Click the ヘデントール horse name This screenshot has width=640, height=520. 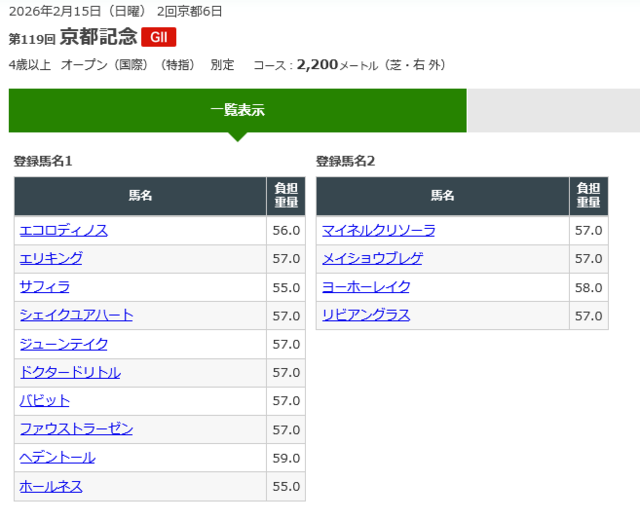(57, 457)
